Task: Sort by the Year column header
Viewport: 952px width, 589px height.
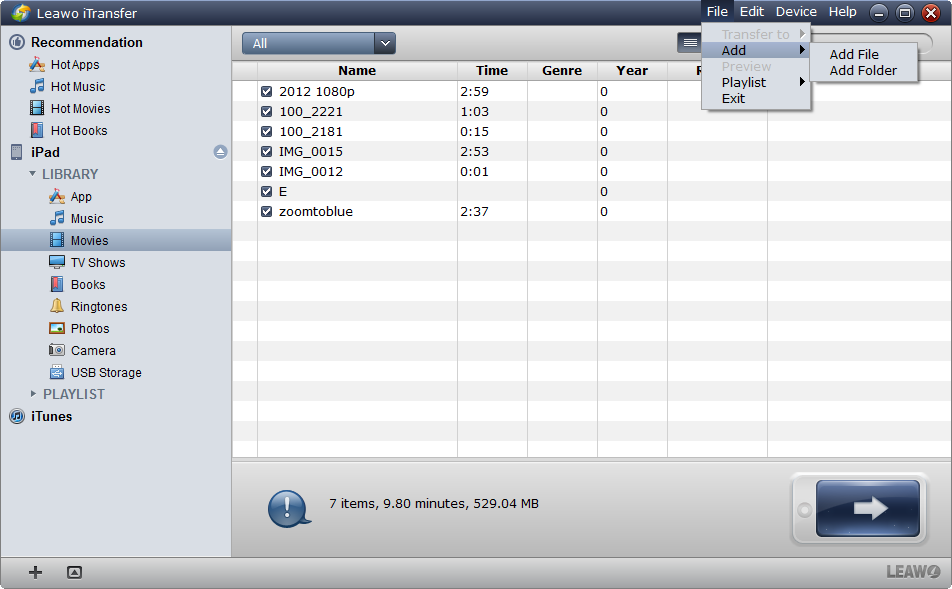Action: point(632,70)
